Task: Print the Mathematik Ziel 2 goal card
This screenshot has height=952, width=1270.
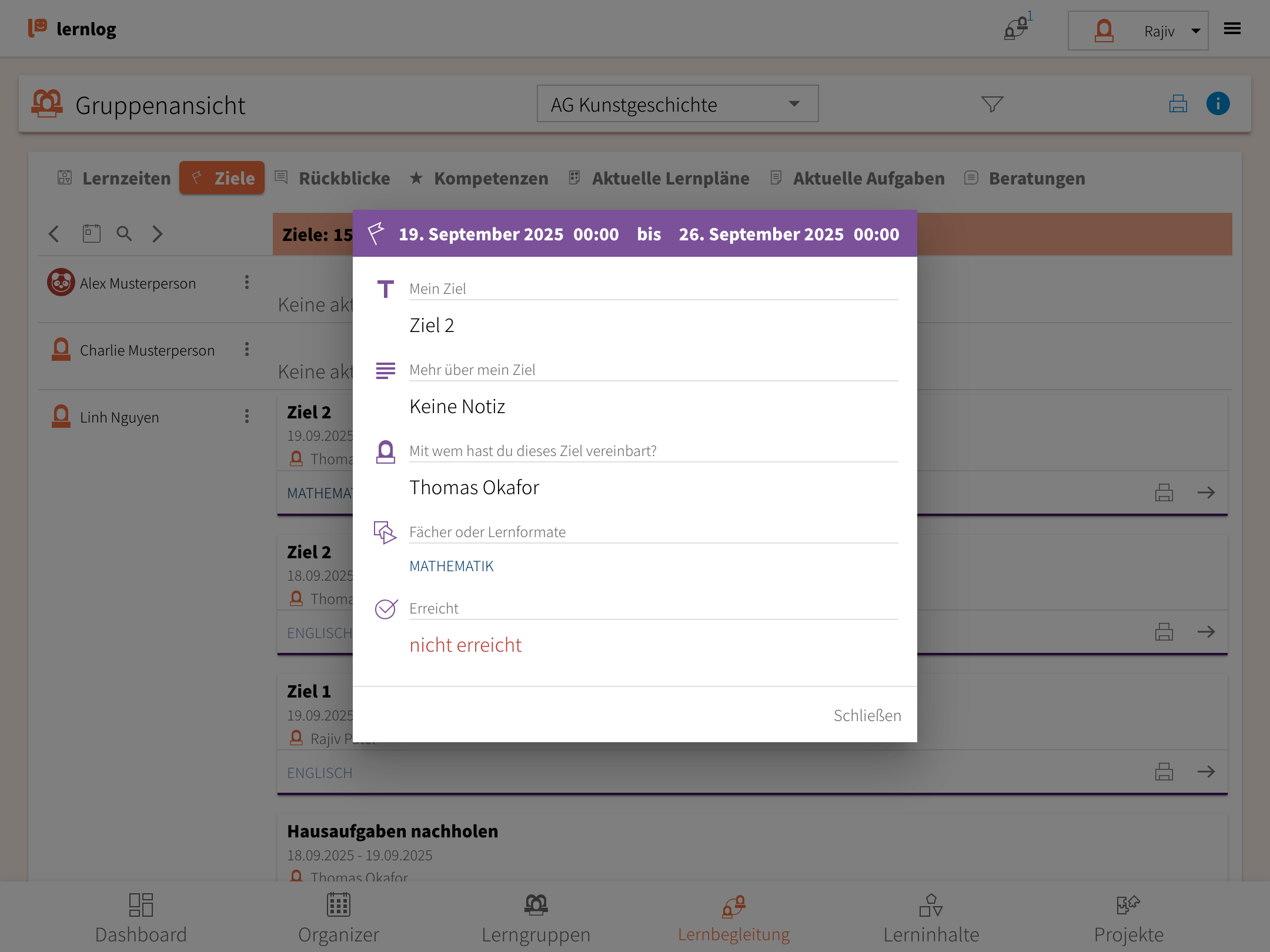Action: [x=1164, y=492]
